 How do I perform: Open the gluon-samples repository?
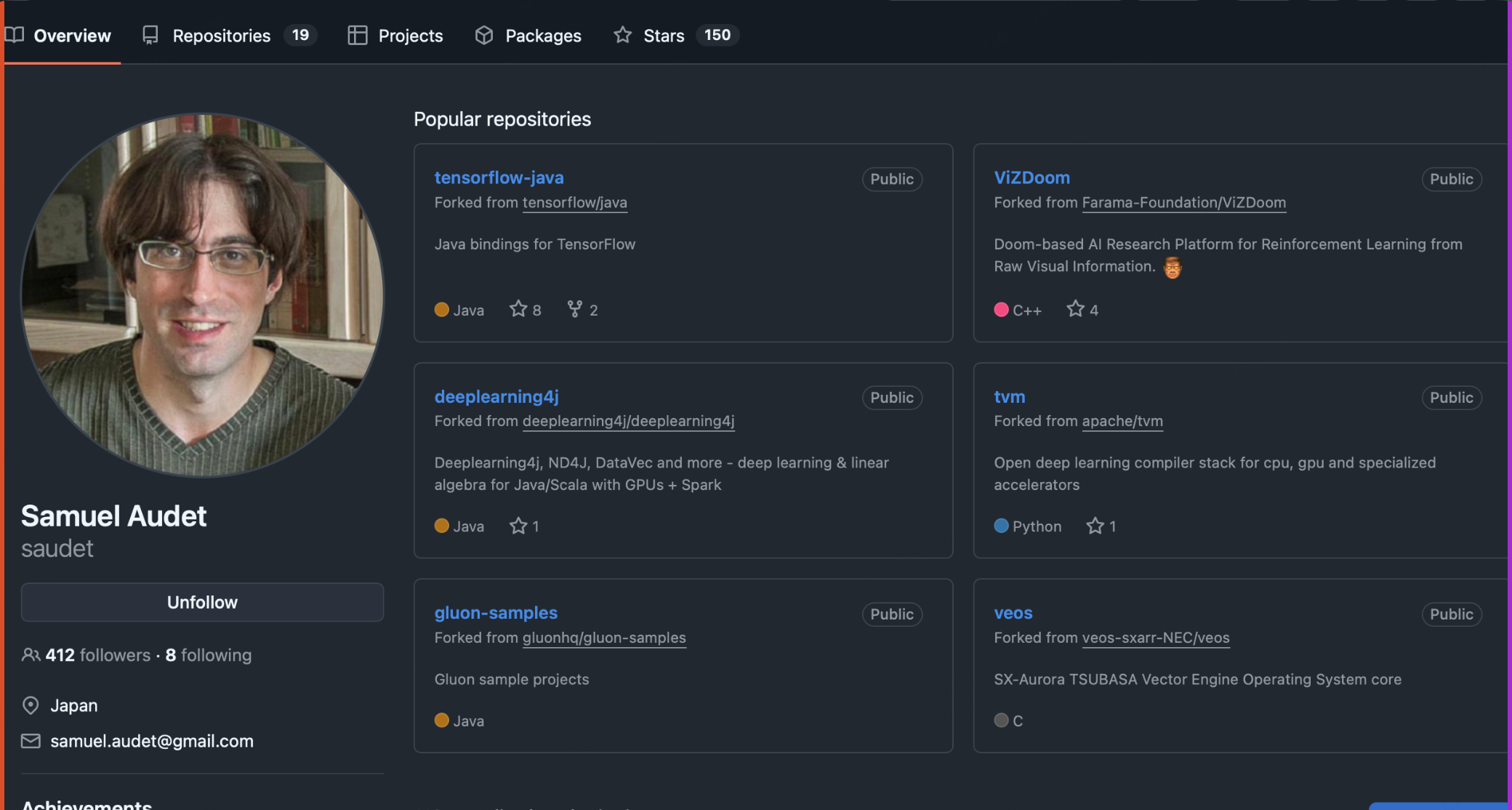[x=496, y=613]
